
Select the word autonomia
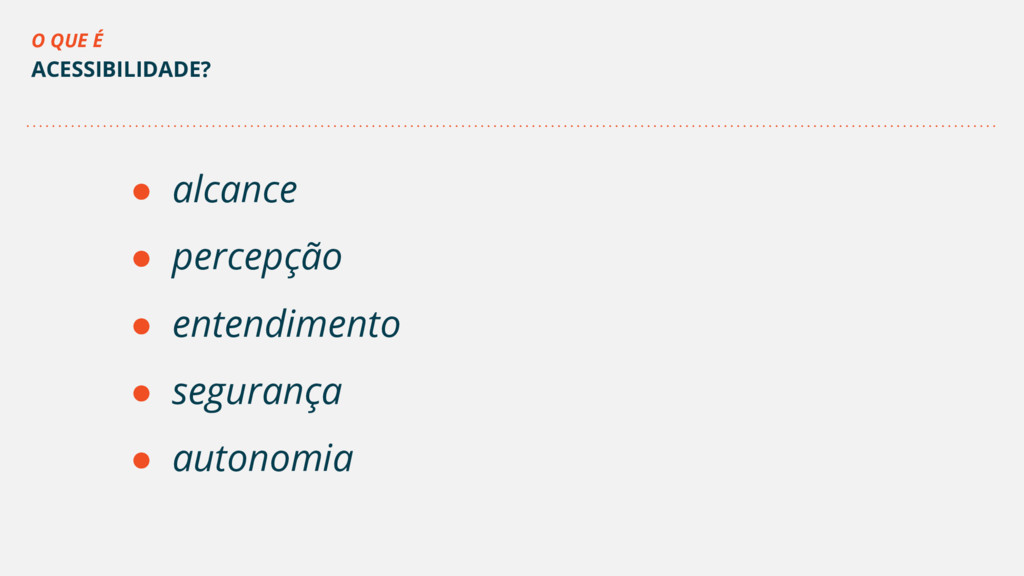coord(263,458)
